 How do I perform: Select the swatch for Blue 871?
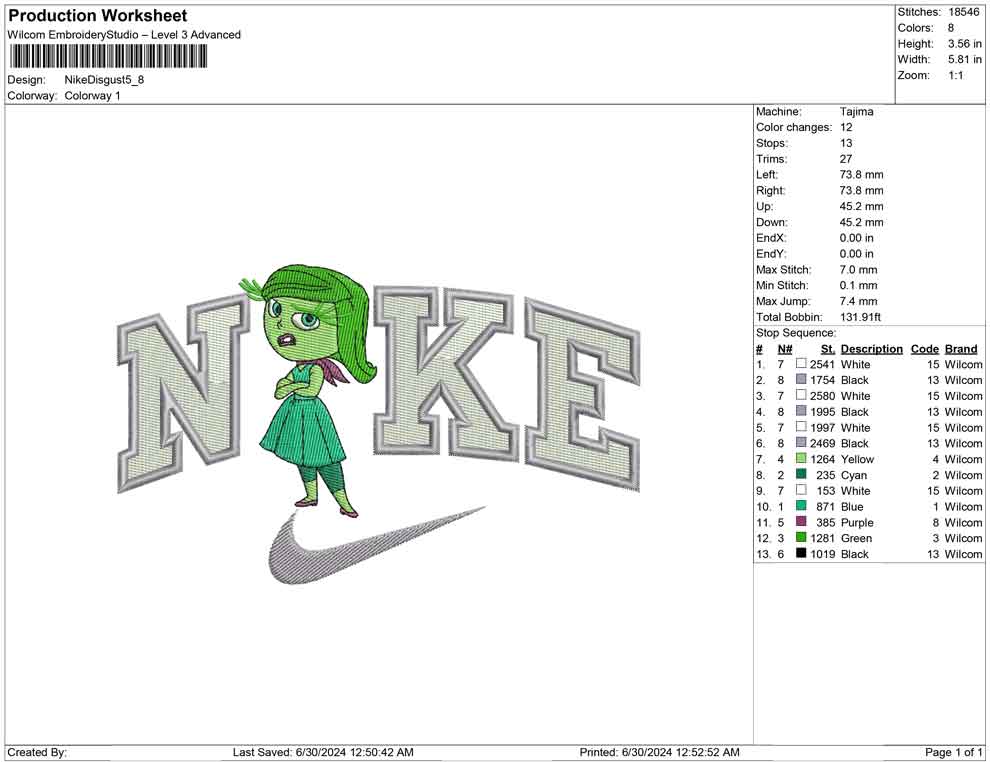[801, 506]
